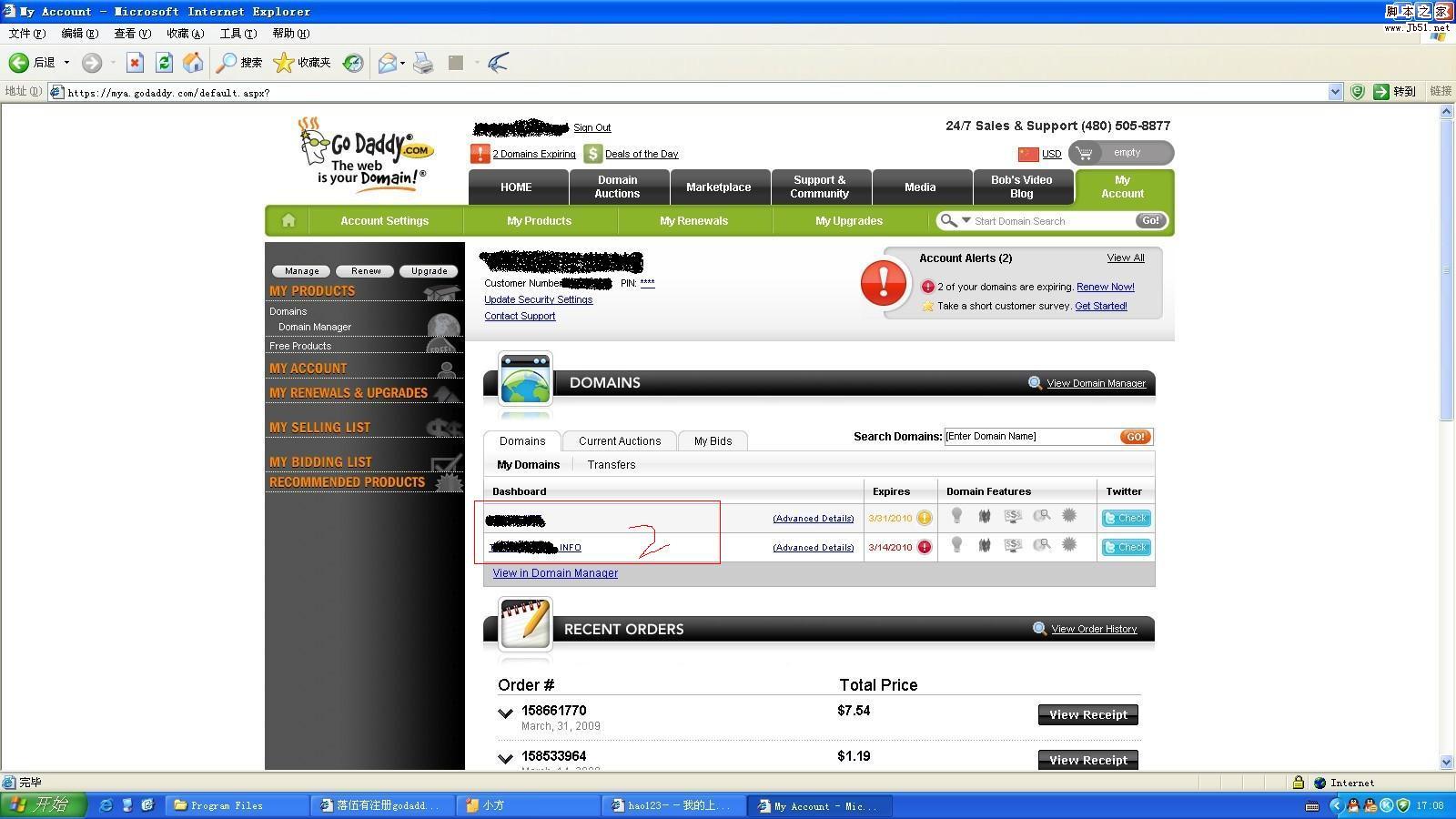
Task: Click the starburst feature icon in second domain row
Action: coord(1069,544)
